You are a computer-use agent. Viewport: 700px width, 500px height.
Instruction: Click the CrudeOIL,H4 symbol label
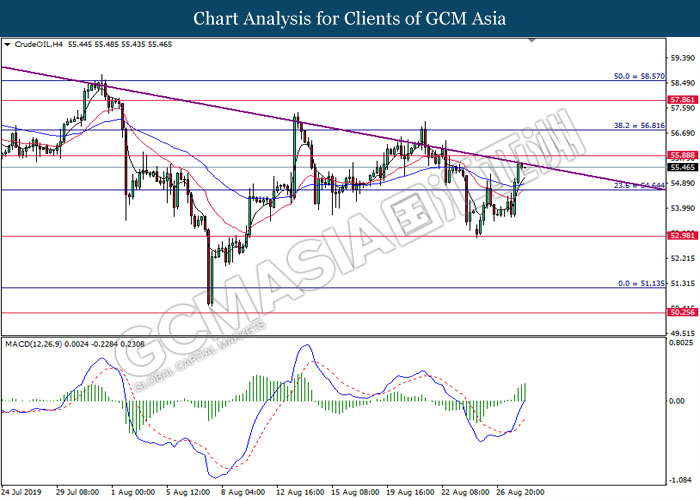[x=40, y=45]
